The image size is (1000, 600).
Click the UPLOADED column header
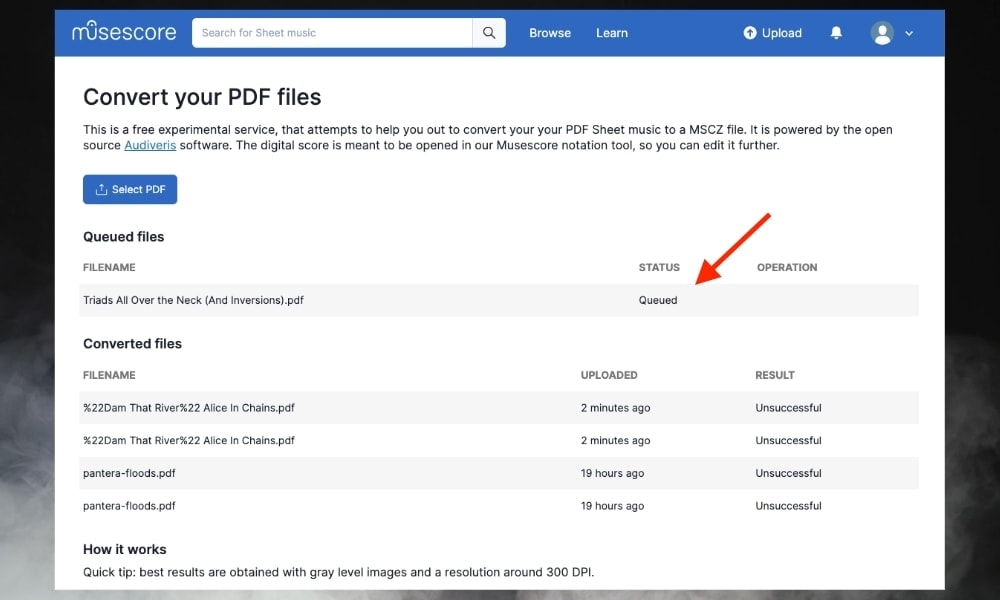tap(608, 375)
